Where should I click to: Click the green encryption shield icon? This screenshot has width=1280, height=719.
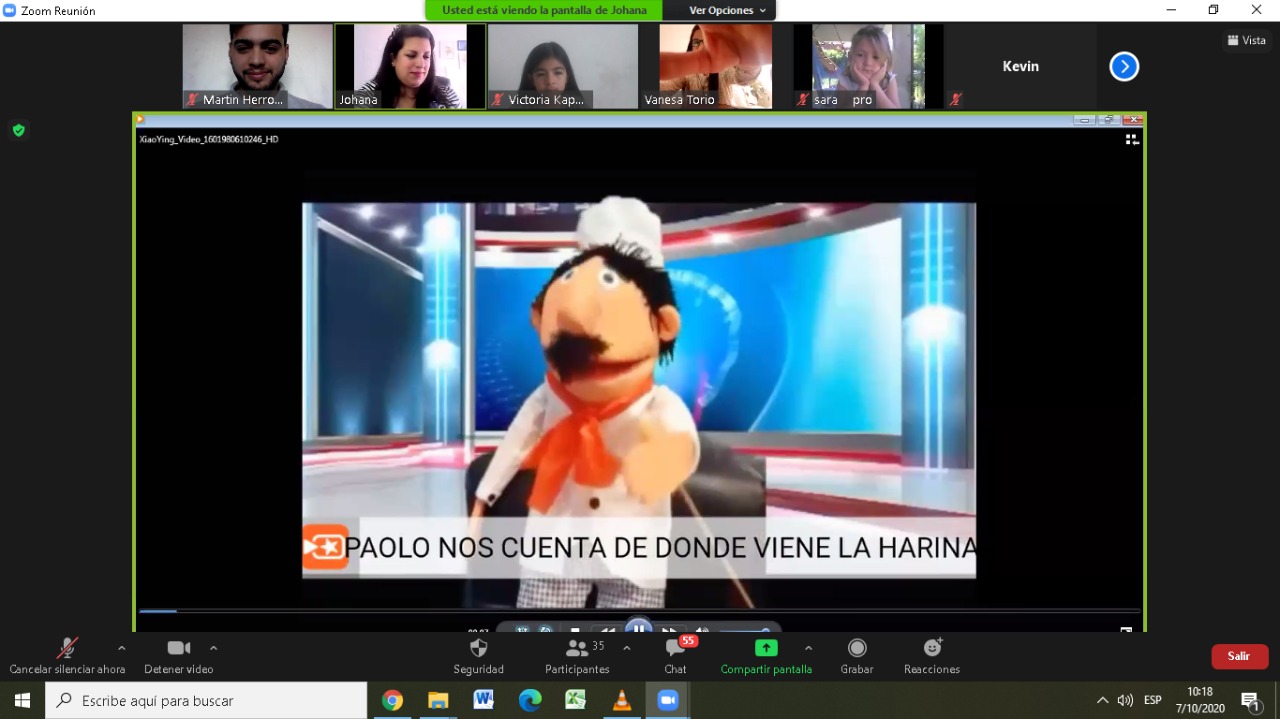[x=18, y=130]
